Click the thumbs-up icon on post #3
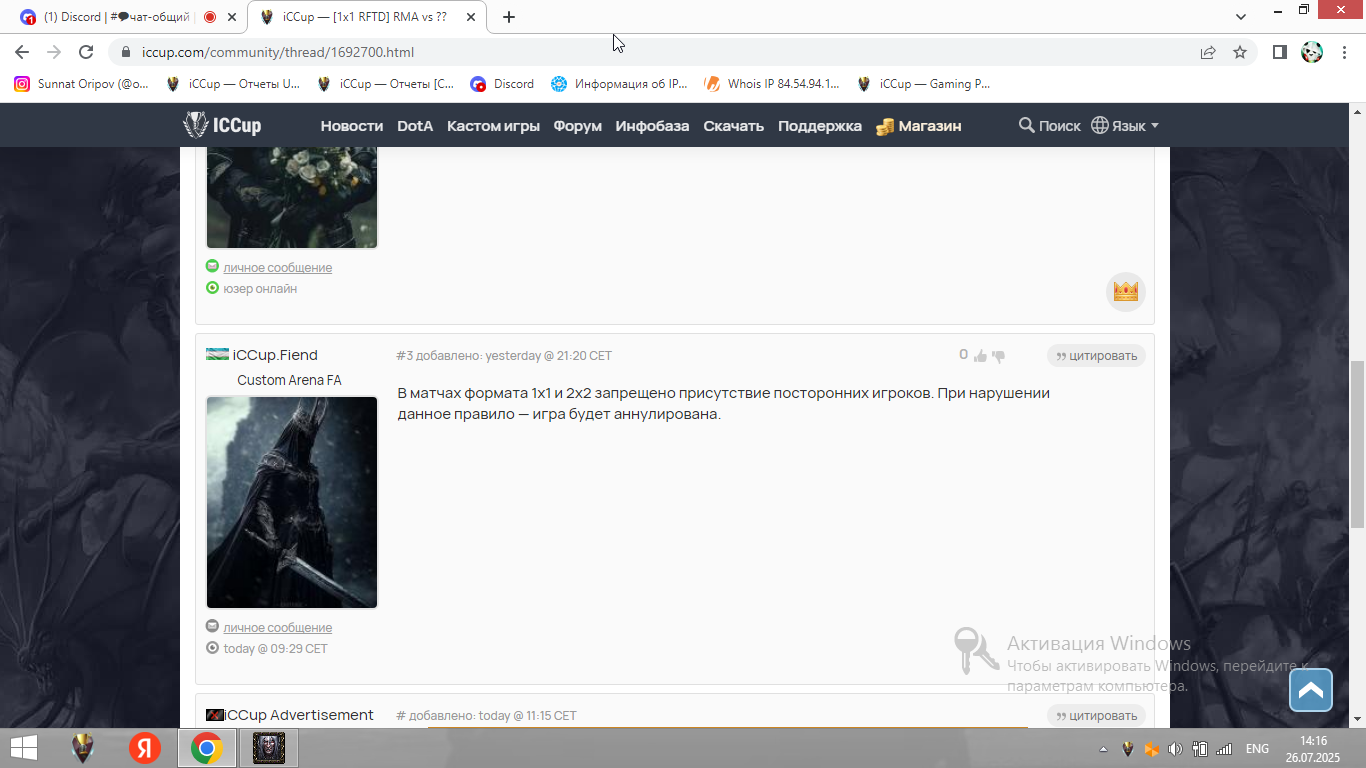 (x=980, y=355)
